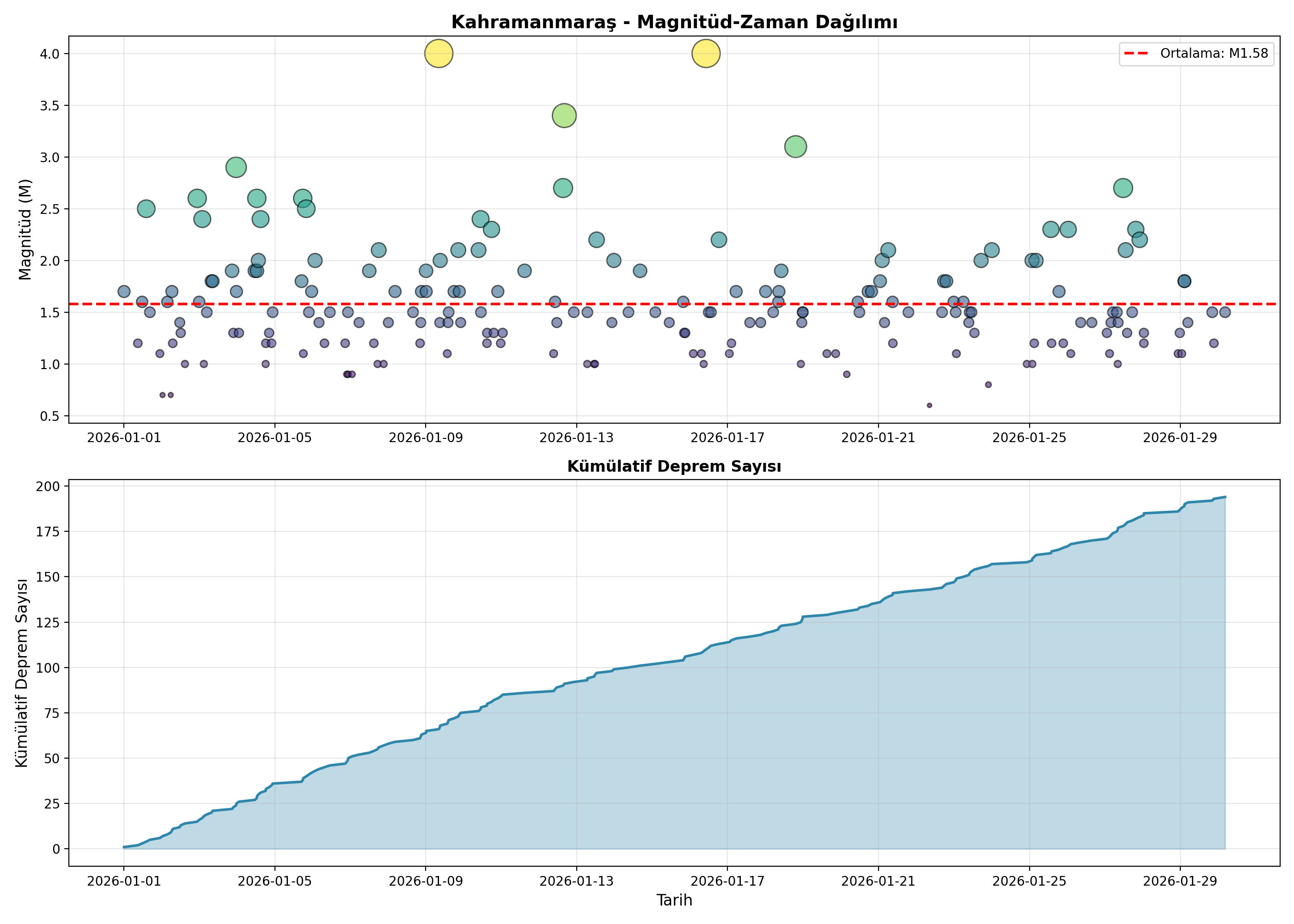
Task: Click the '2.5' magnitude tick label
Action: [49, 209]
